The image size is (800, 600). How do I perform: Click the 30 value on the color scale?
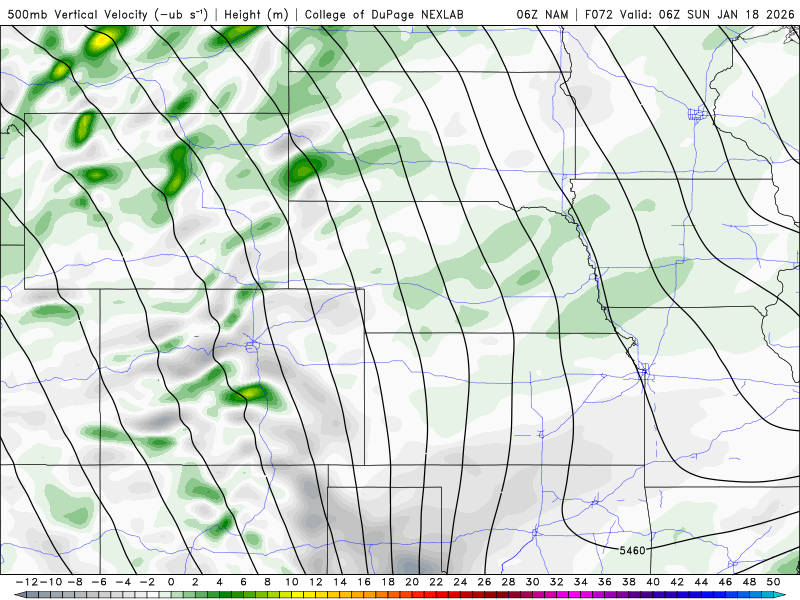coord(532,582)
